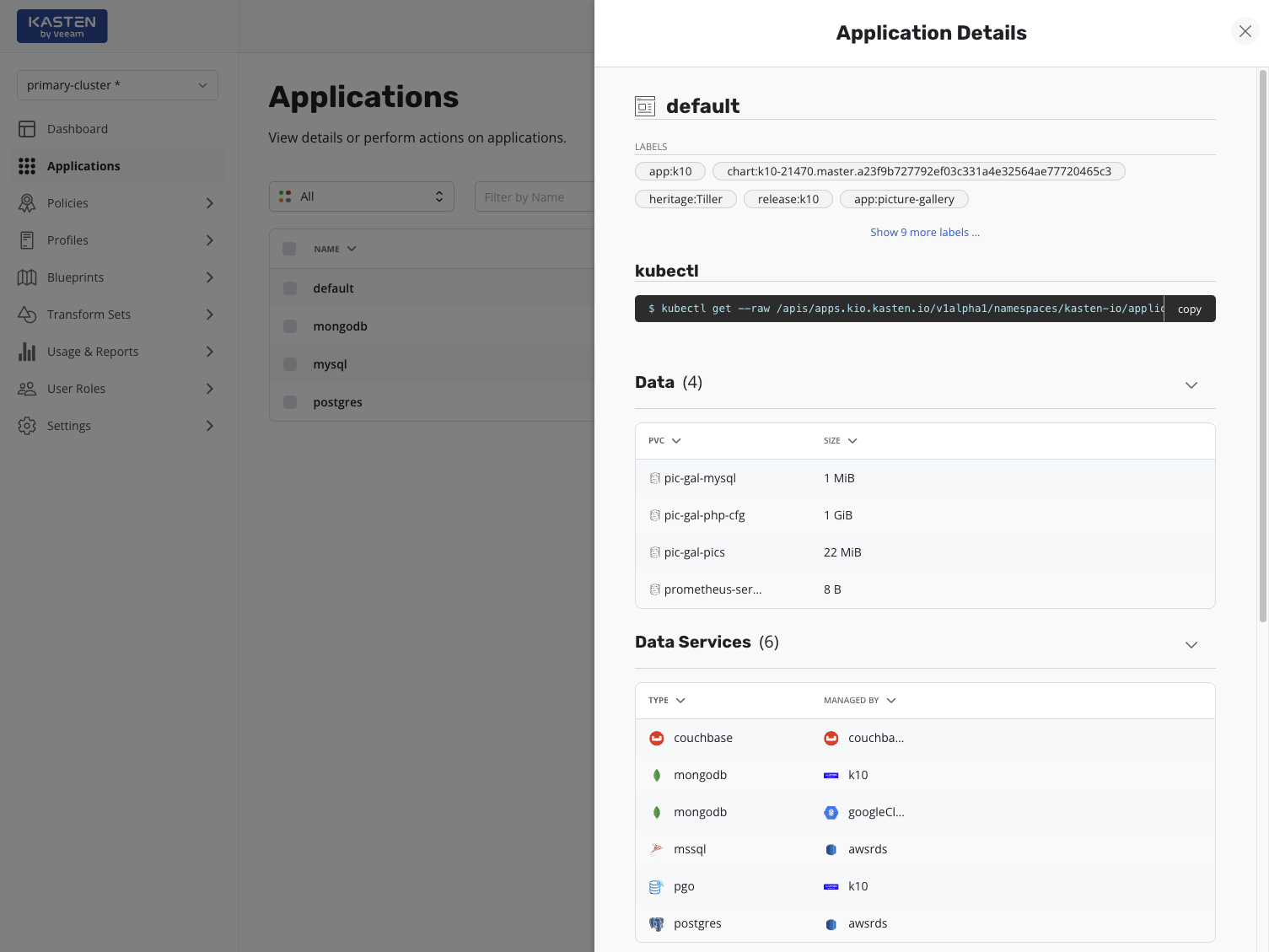Open the Transform Sets menu item

pos(118,315)
